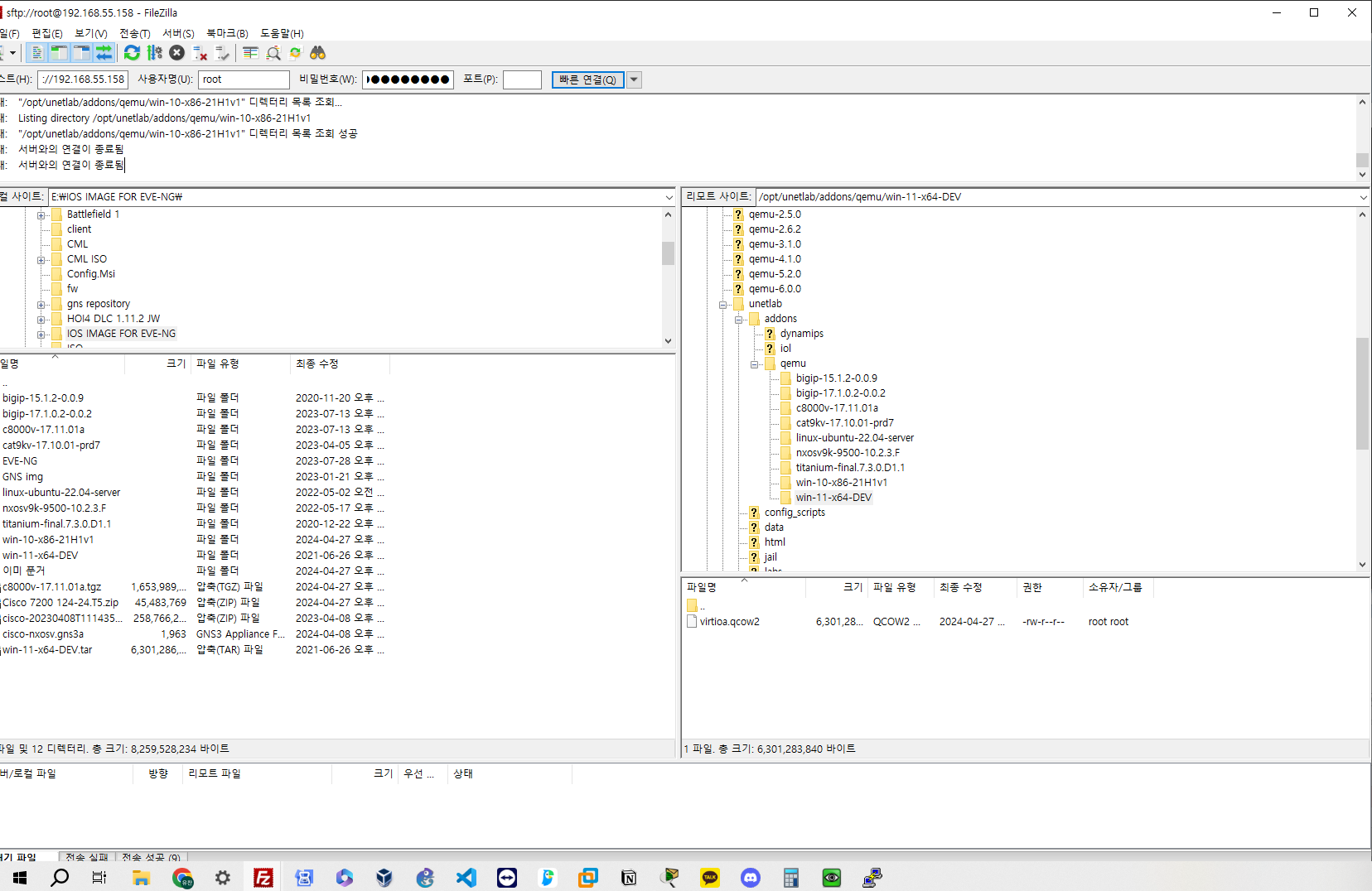This screenshot has height=891, width=1372.
Task: Expand the gns repository folder node
Action: [x=41, y=305]
